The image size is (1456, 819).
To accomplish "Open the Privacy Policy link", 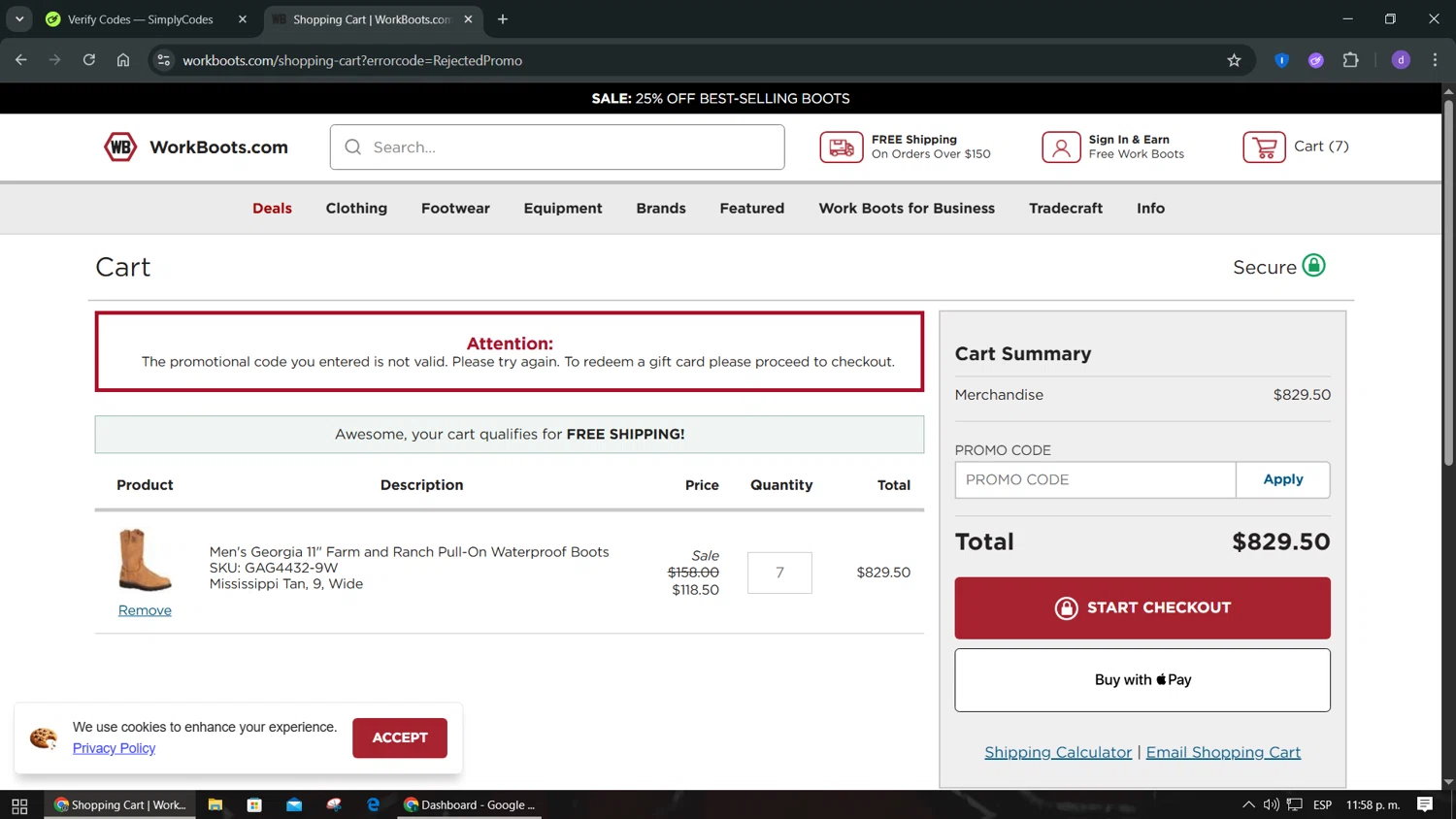I will click(x=114, y=748).
